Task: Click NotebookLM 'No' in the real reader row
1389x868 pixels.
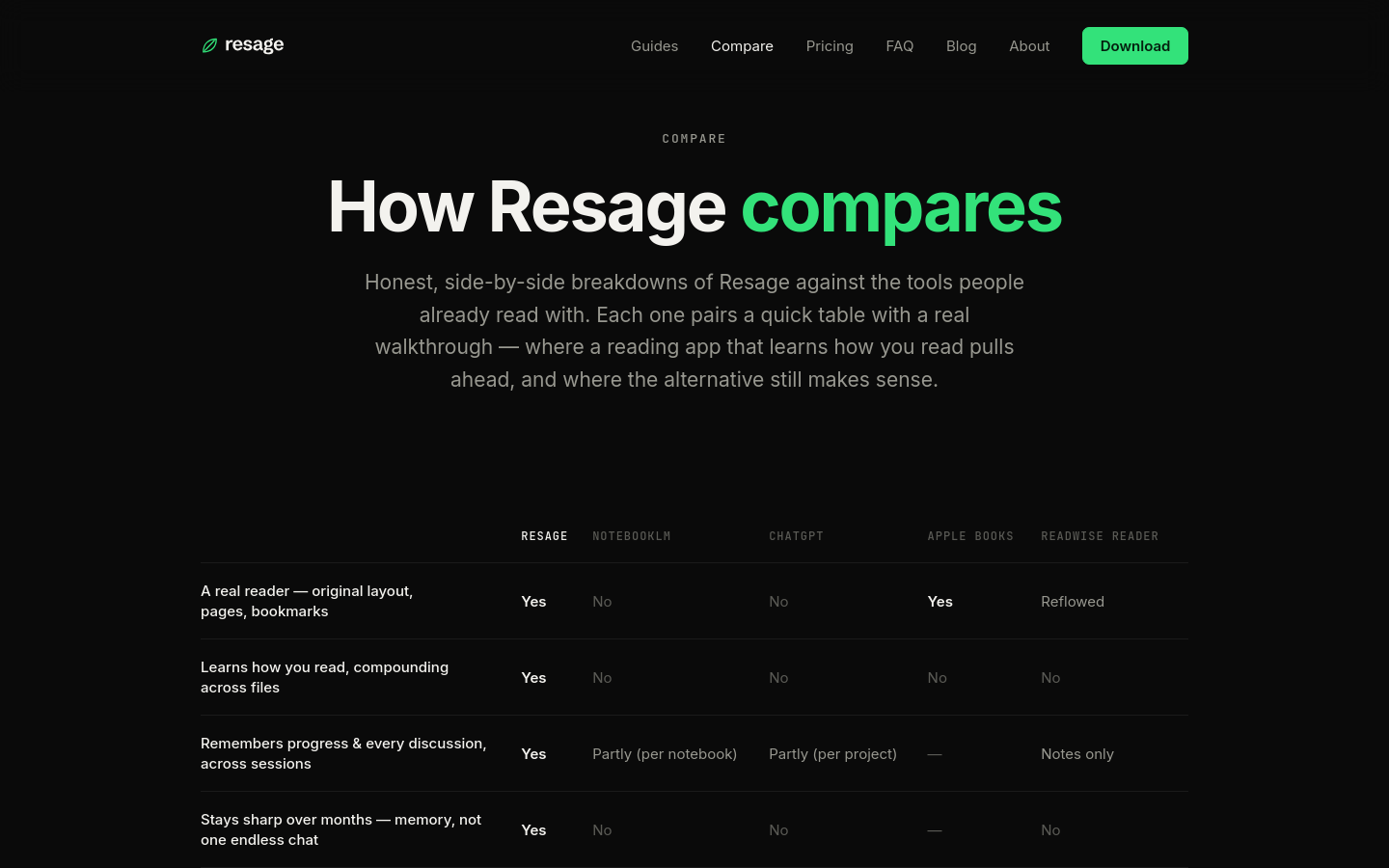Action: point(602,601)
